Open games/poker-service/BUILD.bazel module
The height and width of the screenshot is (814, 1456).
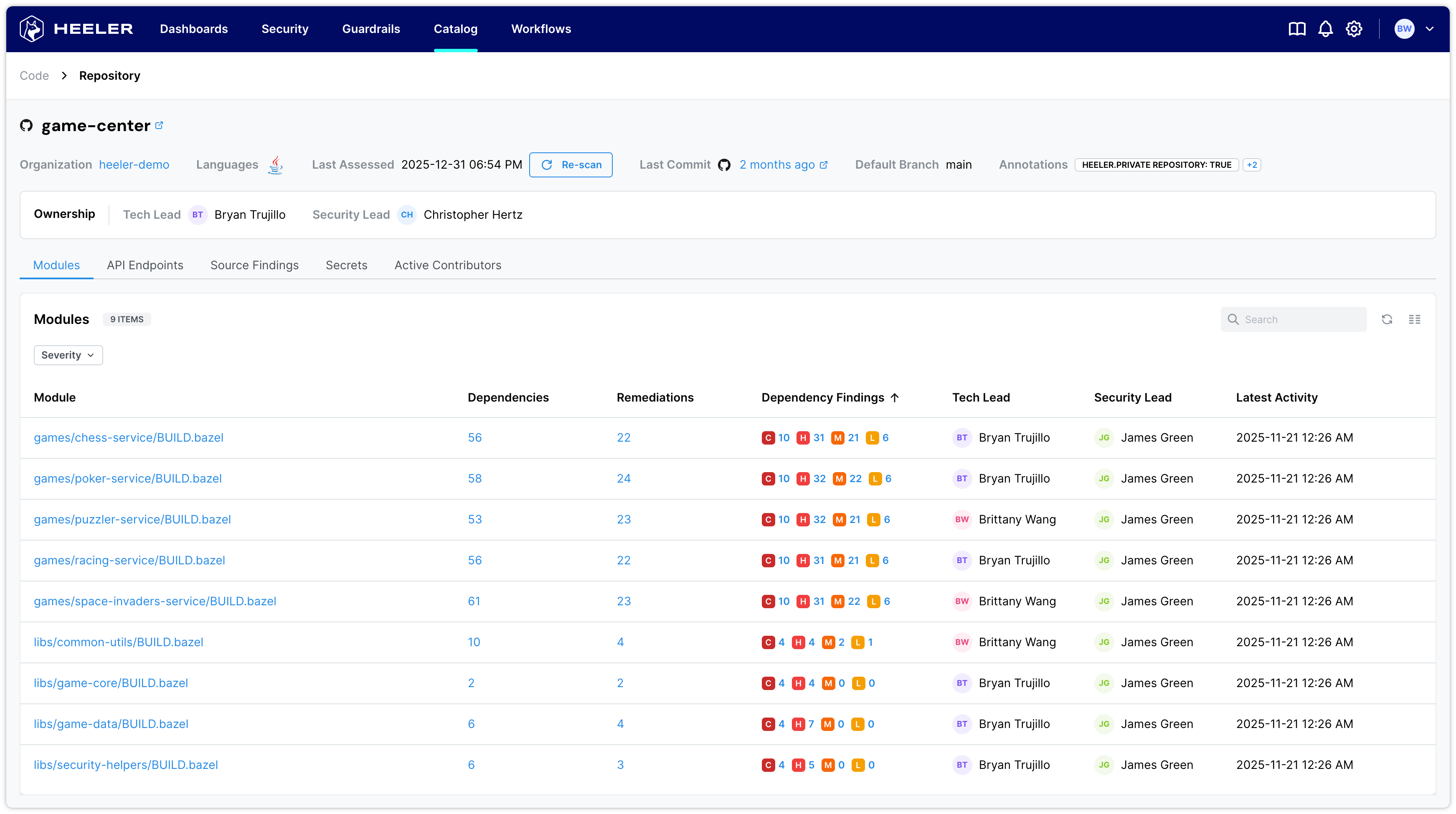pyautogui.click(x=128, y=478)
